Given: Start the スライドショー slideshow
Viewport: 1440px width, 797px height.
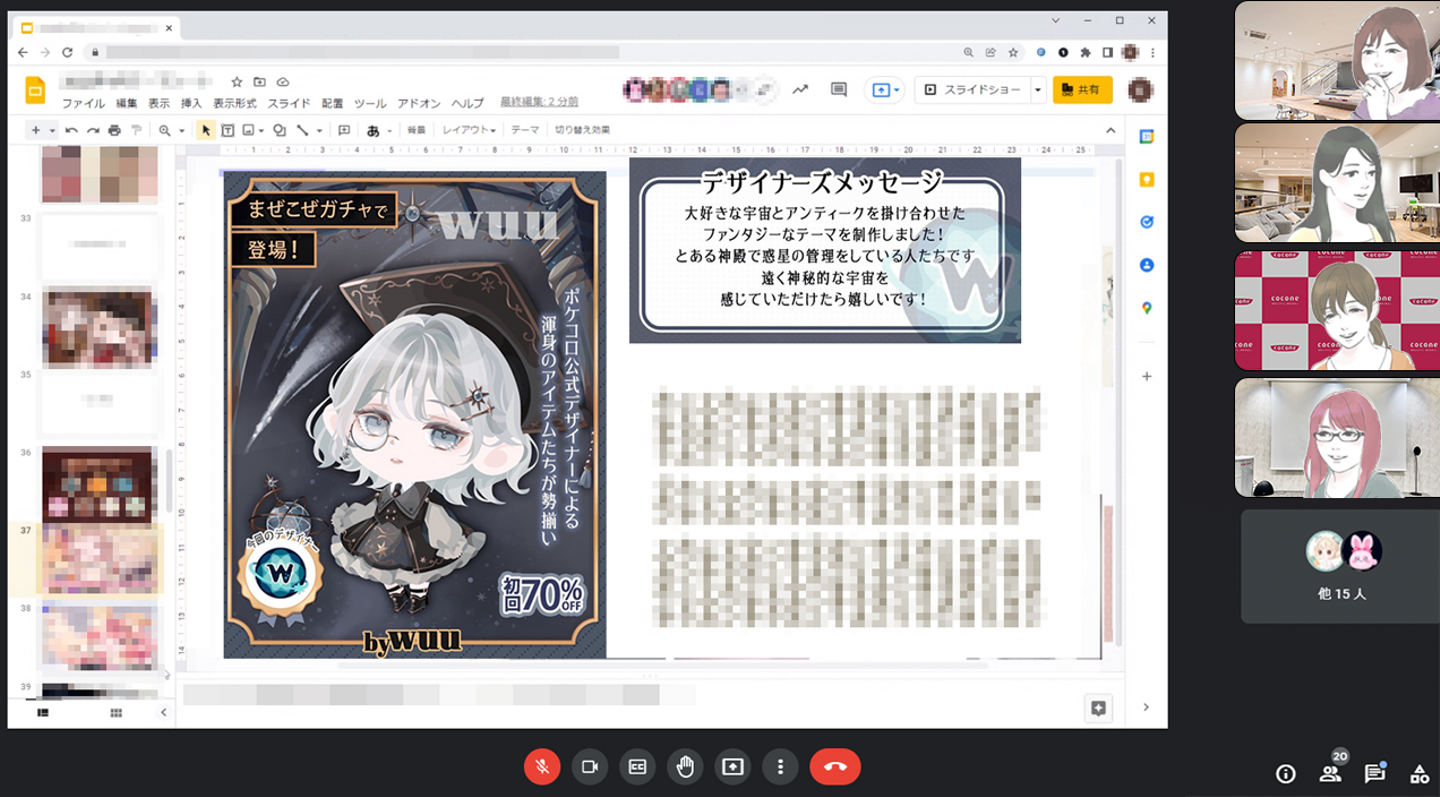Looking at the screenshot, I should (x=972, y=89).
